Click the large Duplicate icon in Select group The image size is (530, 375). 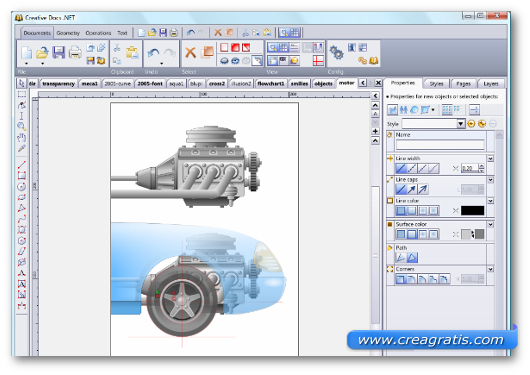pyautogui.click(x=207, y=52)
